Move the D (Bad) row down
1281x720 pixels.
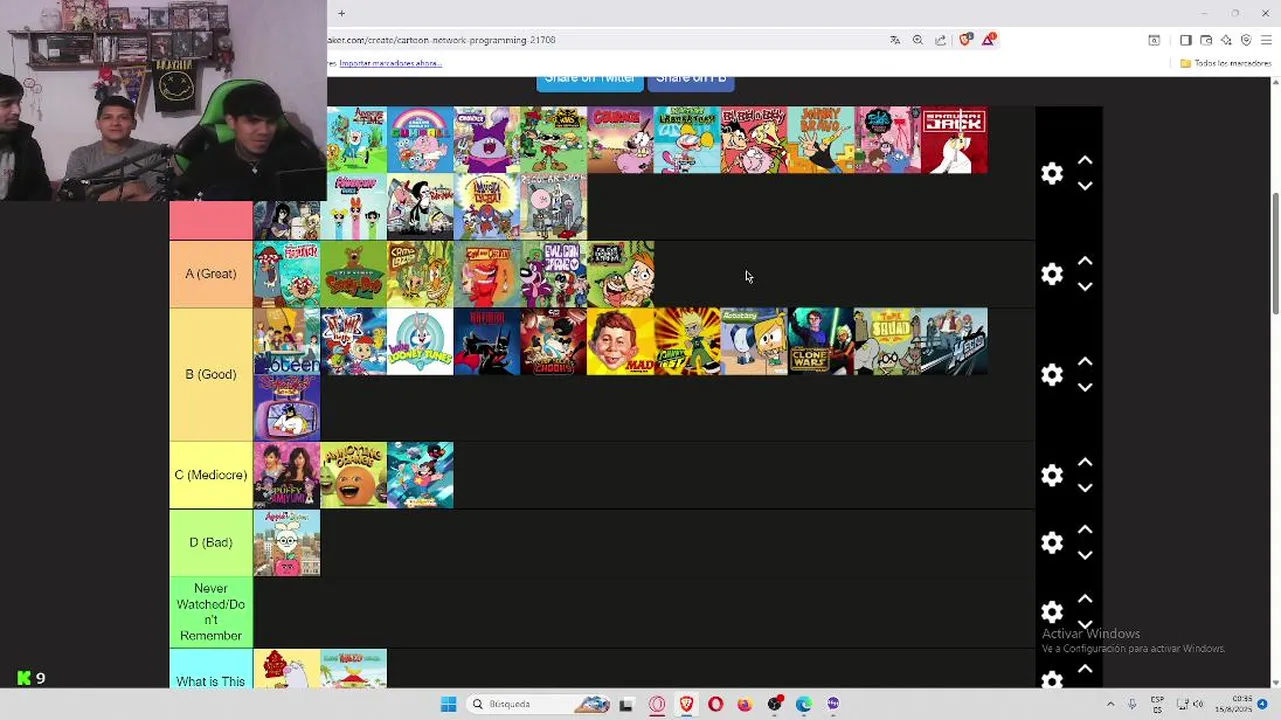(x=1085, y=556)
